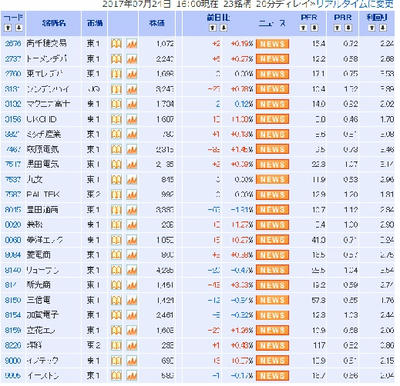
Task: Open chart icon for 高千穂交易 row
Action: click(x=132, y=44)
